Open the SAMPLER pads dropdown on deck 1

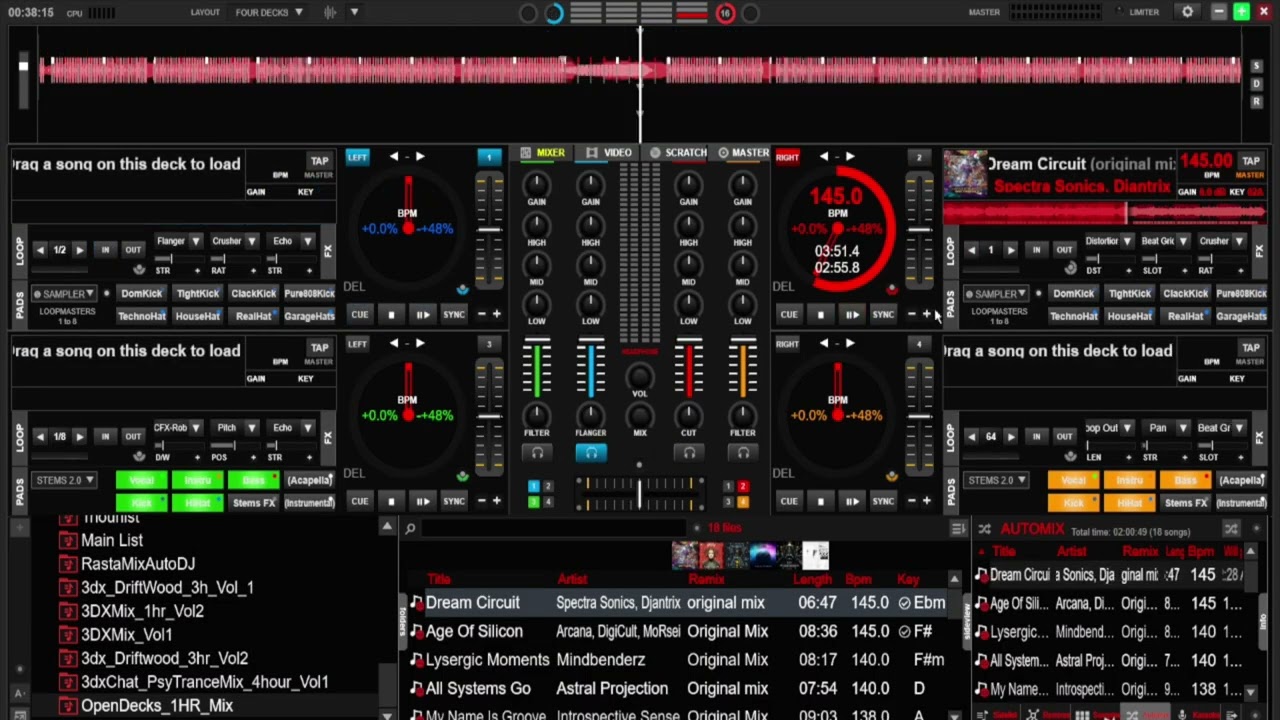click(65, 294)
